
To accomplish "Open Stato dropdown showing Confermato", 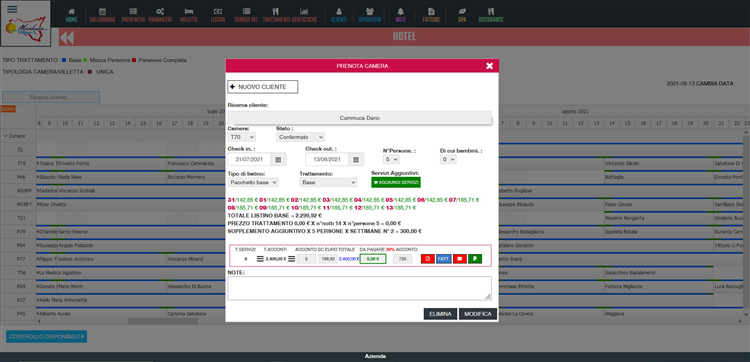I will coord(300,137).
